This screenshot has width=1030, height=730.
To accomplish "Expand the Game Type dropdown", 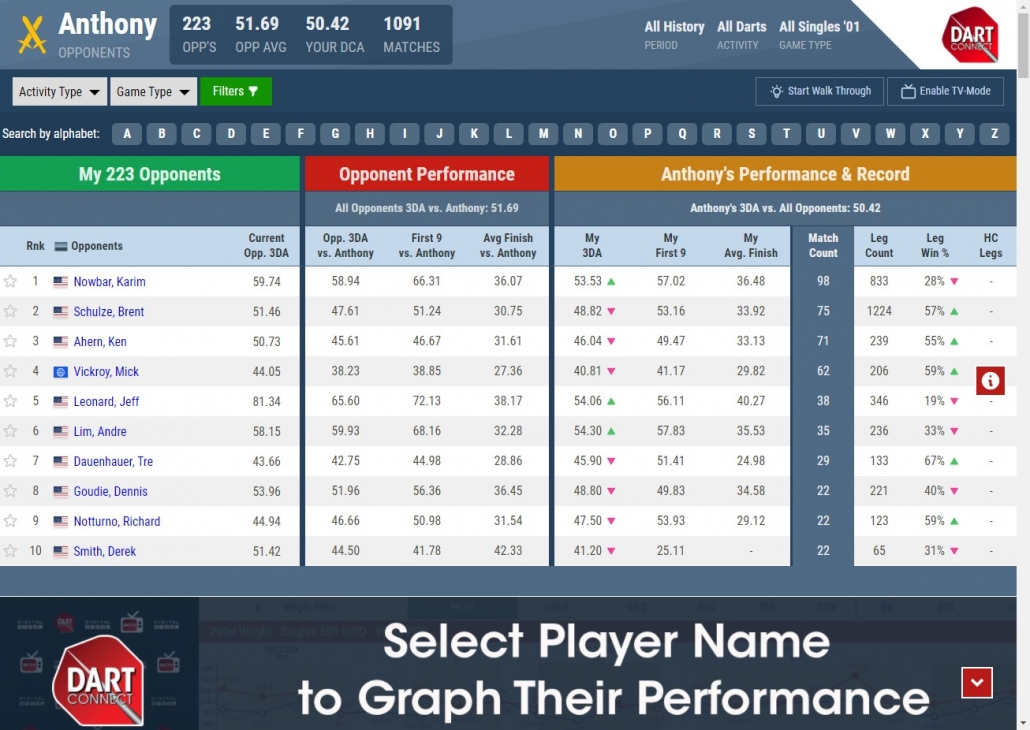I will point(153,92).
